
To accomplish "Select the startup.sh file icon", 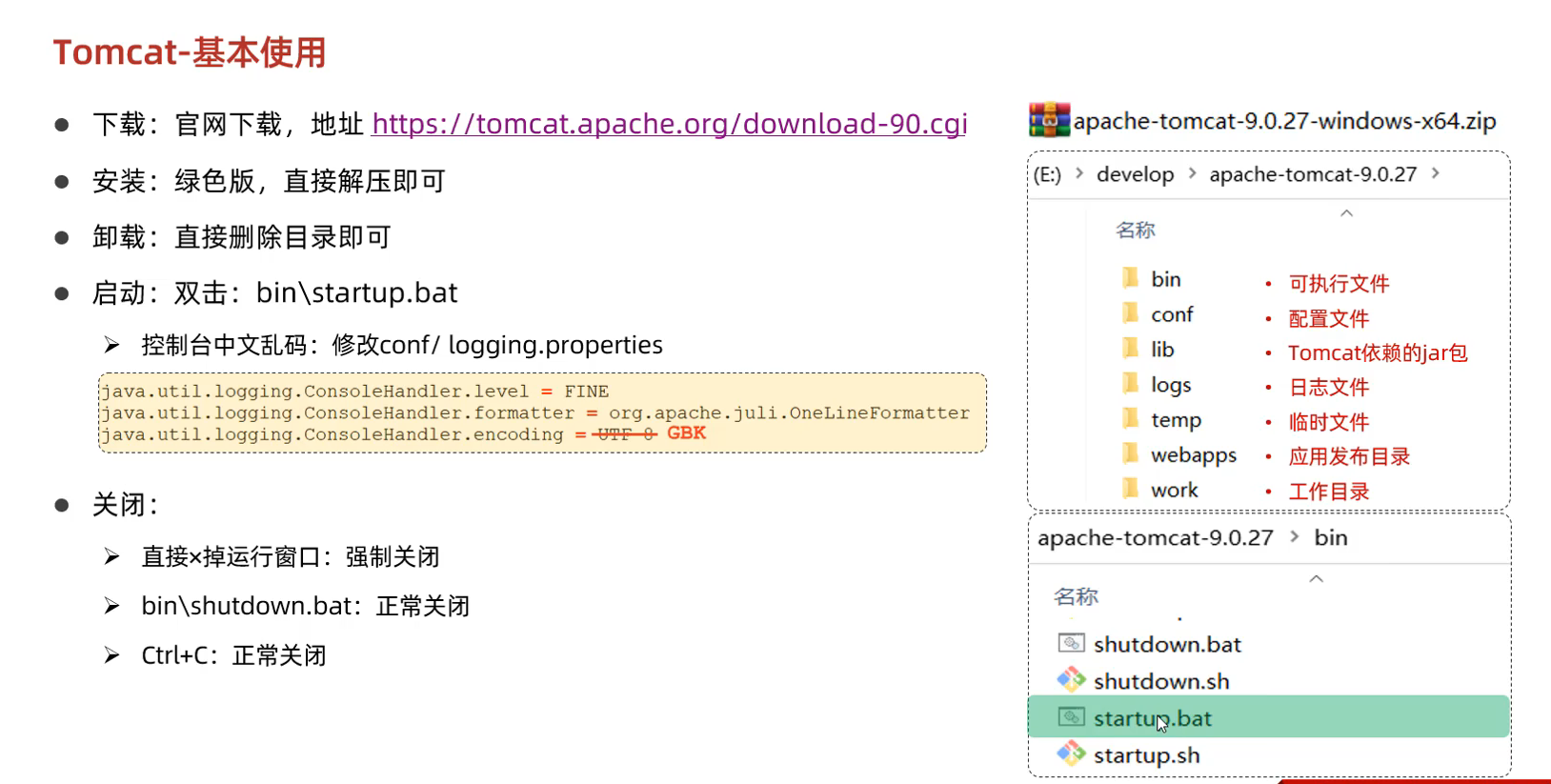I will tap(1072, 754).
